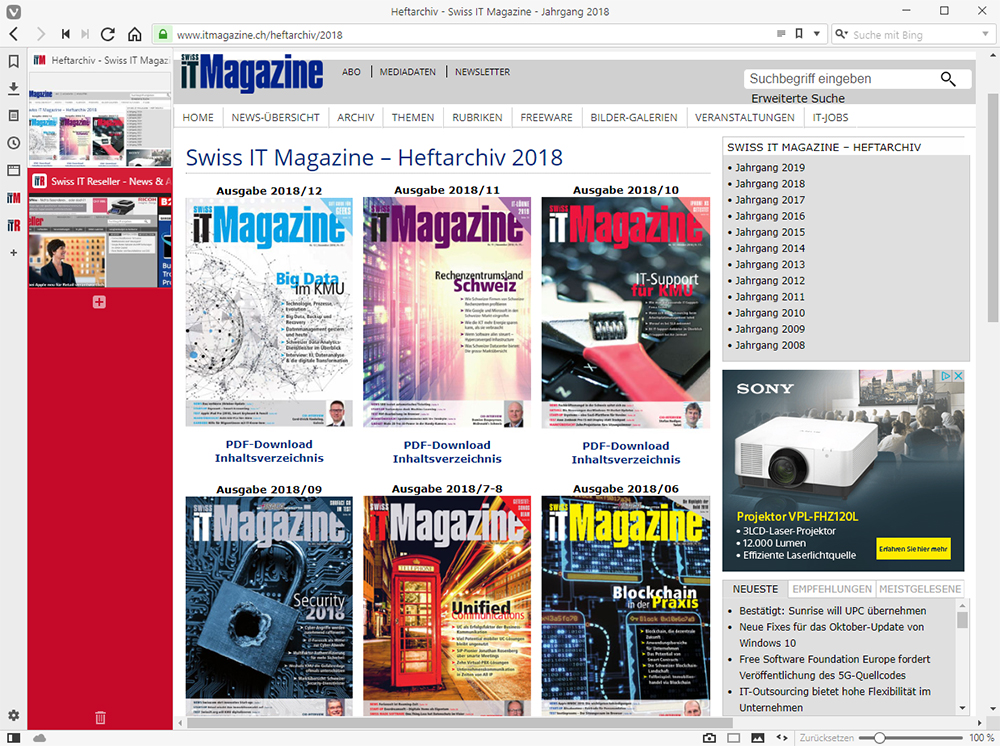Click Erfahren Sie hier mehr button
This screenshot has height=746, width=1000.
tap(913, 549)
